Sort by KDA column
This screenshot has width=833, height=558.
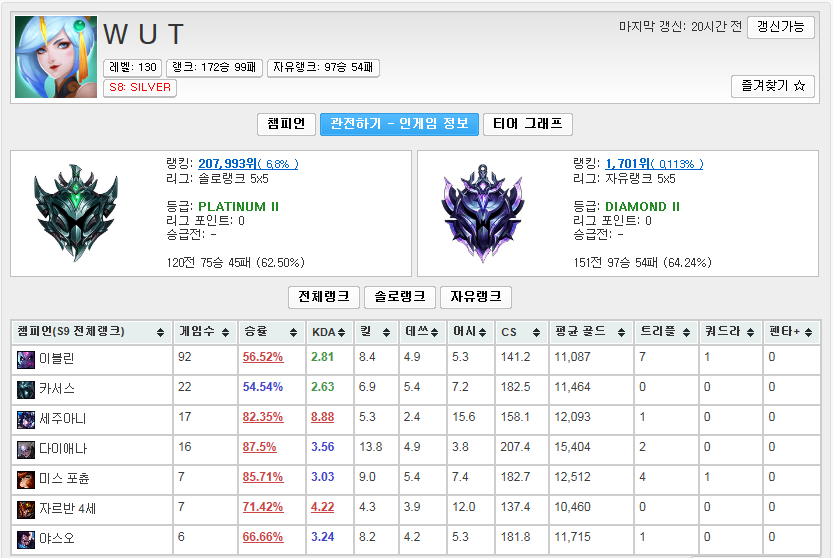(x=328, y=332)
